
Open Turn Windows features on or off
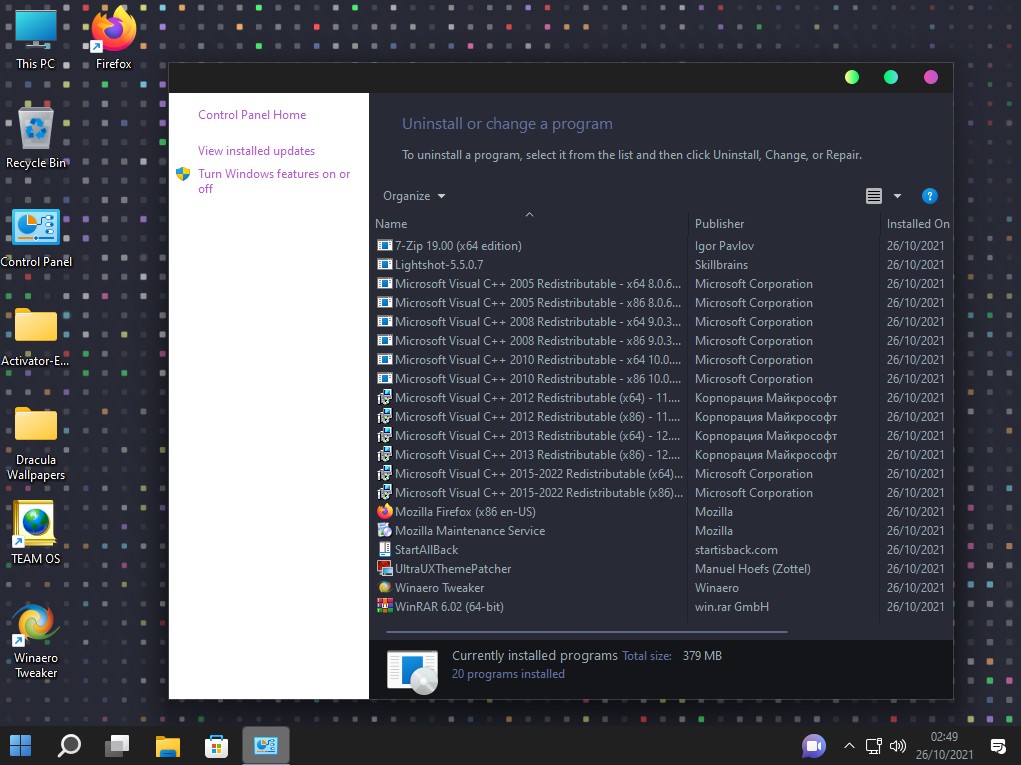(x=274, y=181)
